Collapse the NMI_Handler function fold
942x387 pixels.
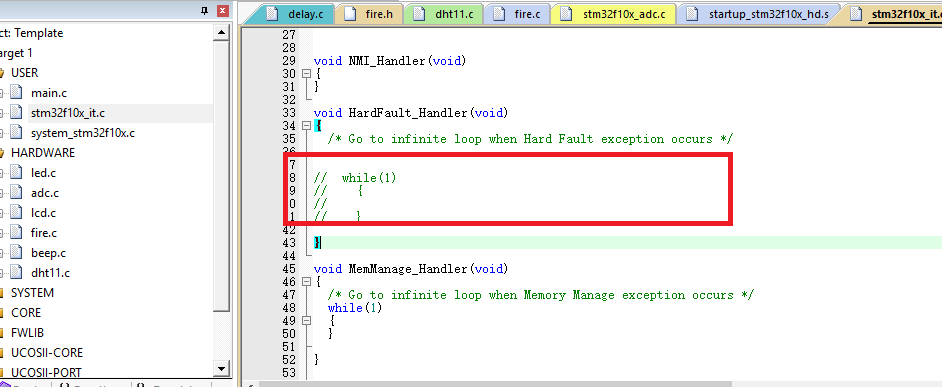[306, 73]
